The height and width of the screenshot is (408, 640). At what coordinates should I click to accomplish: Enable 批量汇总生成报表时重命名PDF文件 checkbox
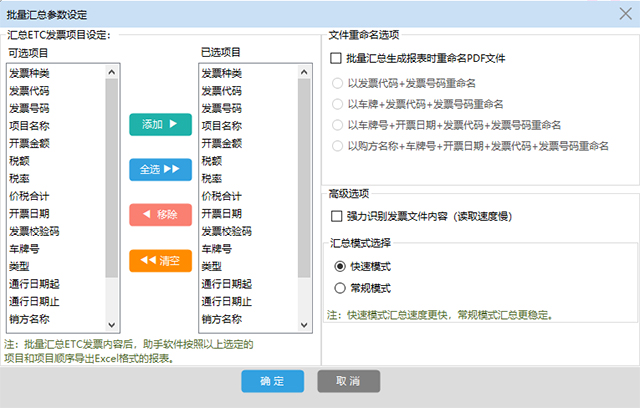click(x=336, y=59)
